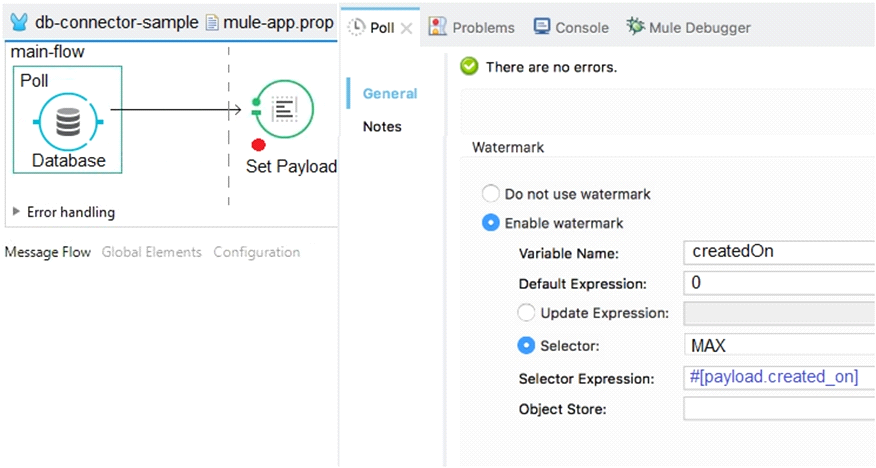Viewport: 876px width, 468px height.
Task: Click the Object Store field
Action: [x=779, y=408]
